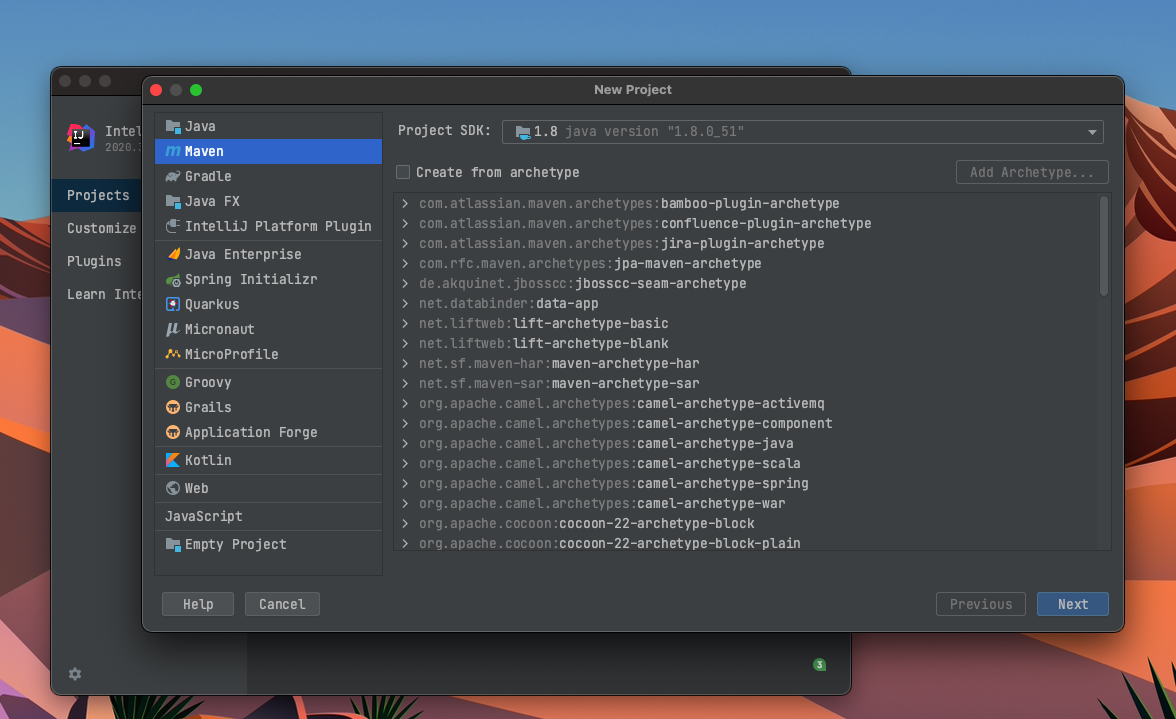1176x719 pixels.
Task: Click the IntelliJ Platform Plugin icon
Action: point(173,226)
